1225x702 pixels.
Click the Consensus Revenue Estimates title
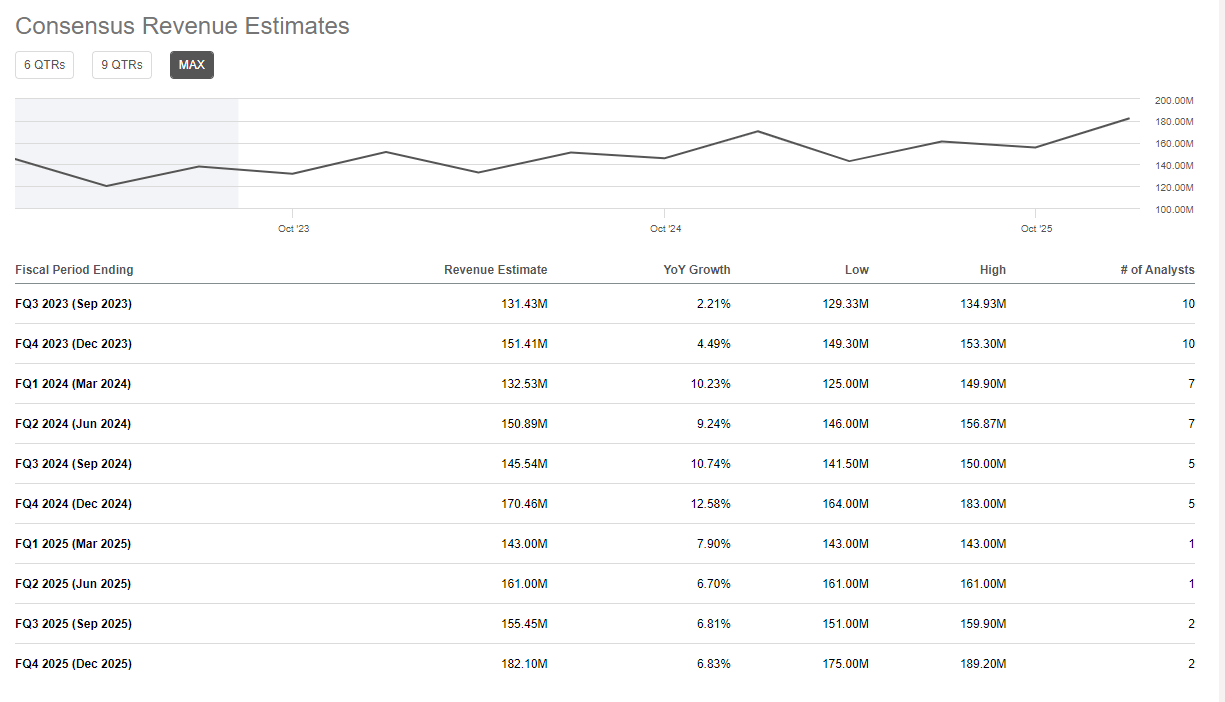pyautogui.click(x=182, y=26)
